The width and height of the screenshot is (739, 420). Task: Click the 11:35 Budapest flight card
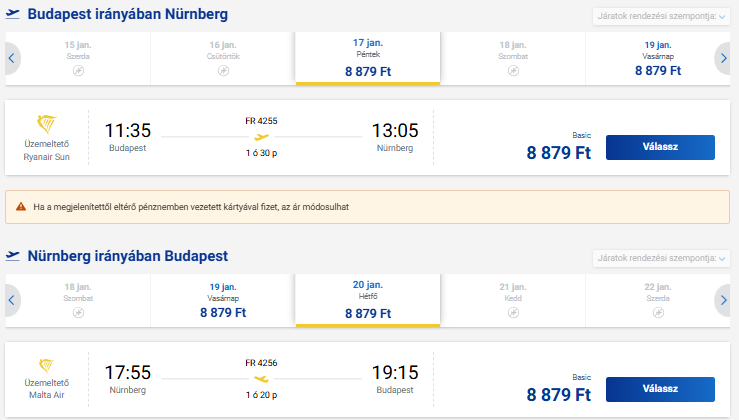coord(368,138)
